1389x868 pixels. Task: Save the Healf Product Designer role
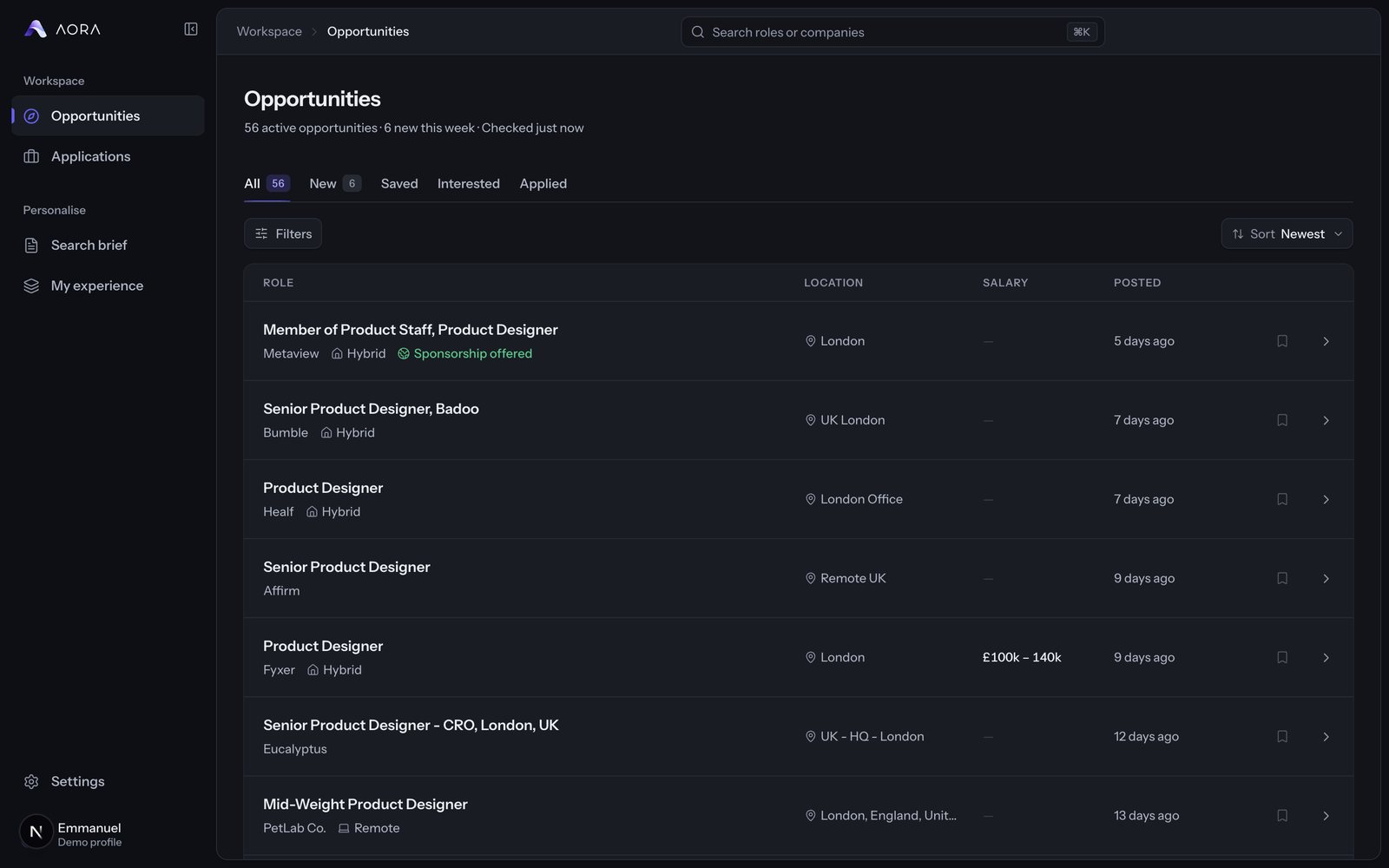point(1282,499)
